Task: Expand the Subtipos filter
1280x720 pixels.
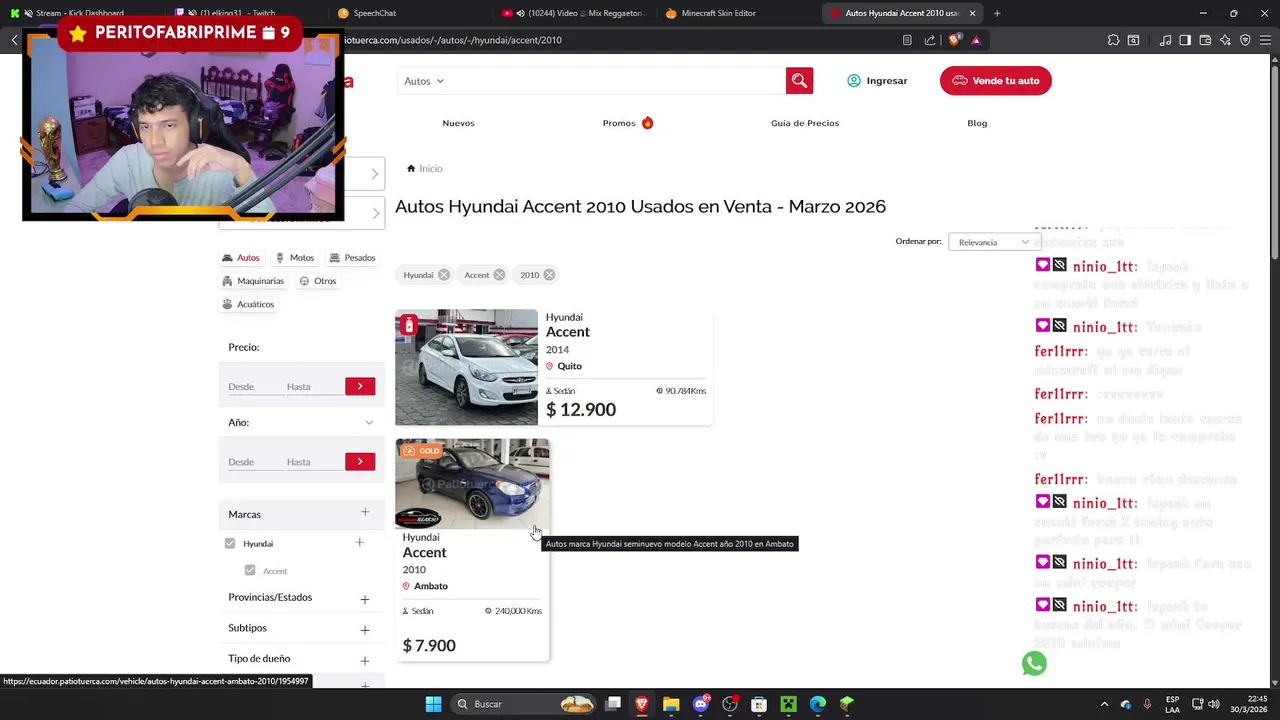Action: click(x=365, y=630)
